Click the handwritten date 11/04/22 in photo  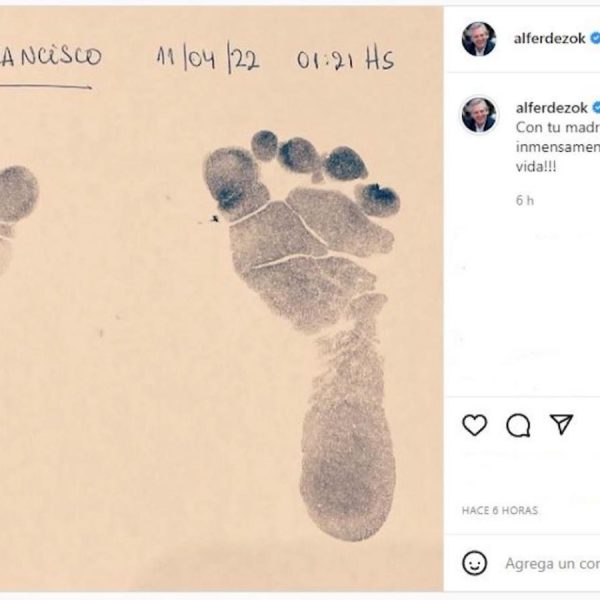[x=208, y=58]
